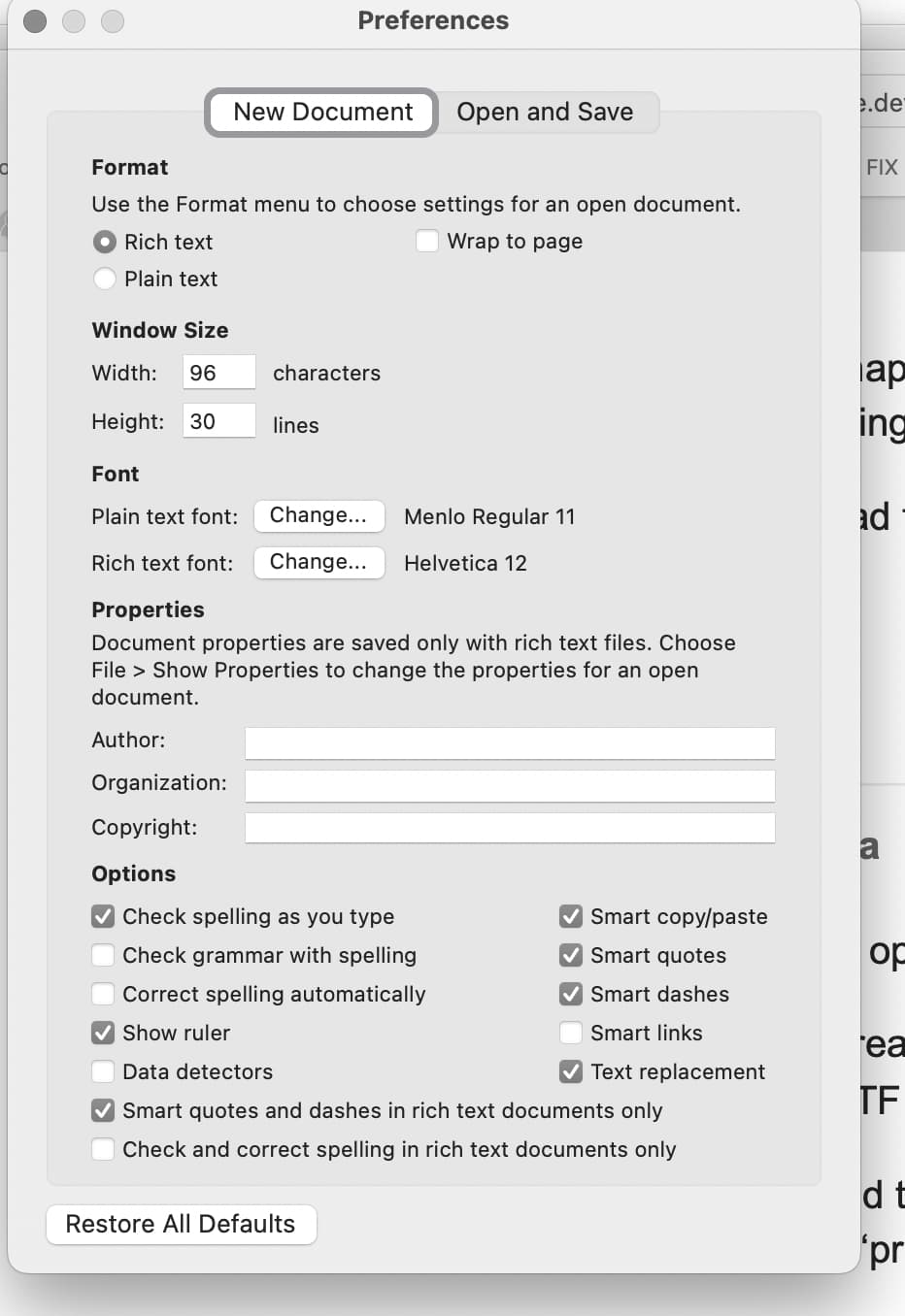Toggle the Text replacement checkbox
The image size is (905, 1316).
click(x=571, y=1071)
